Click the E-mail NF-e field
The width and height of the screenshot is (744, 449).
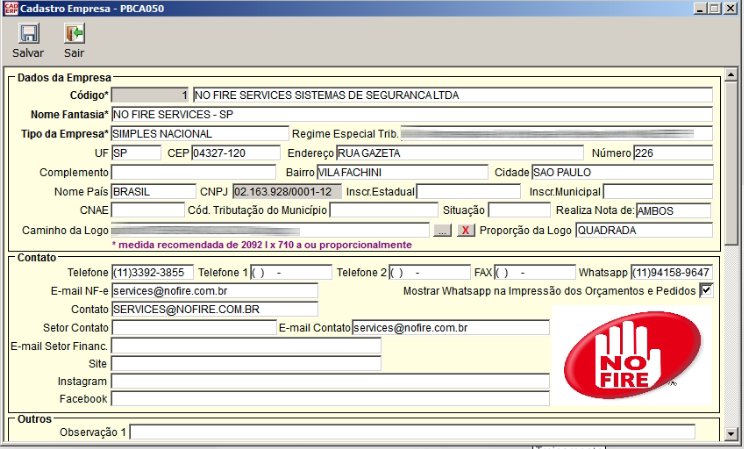pos(214,291)
